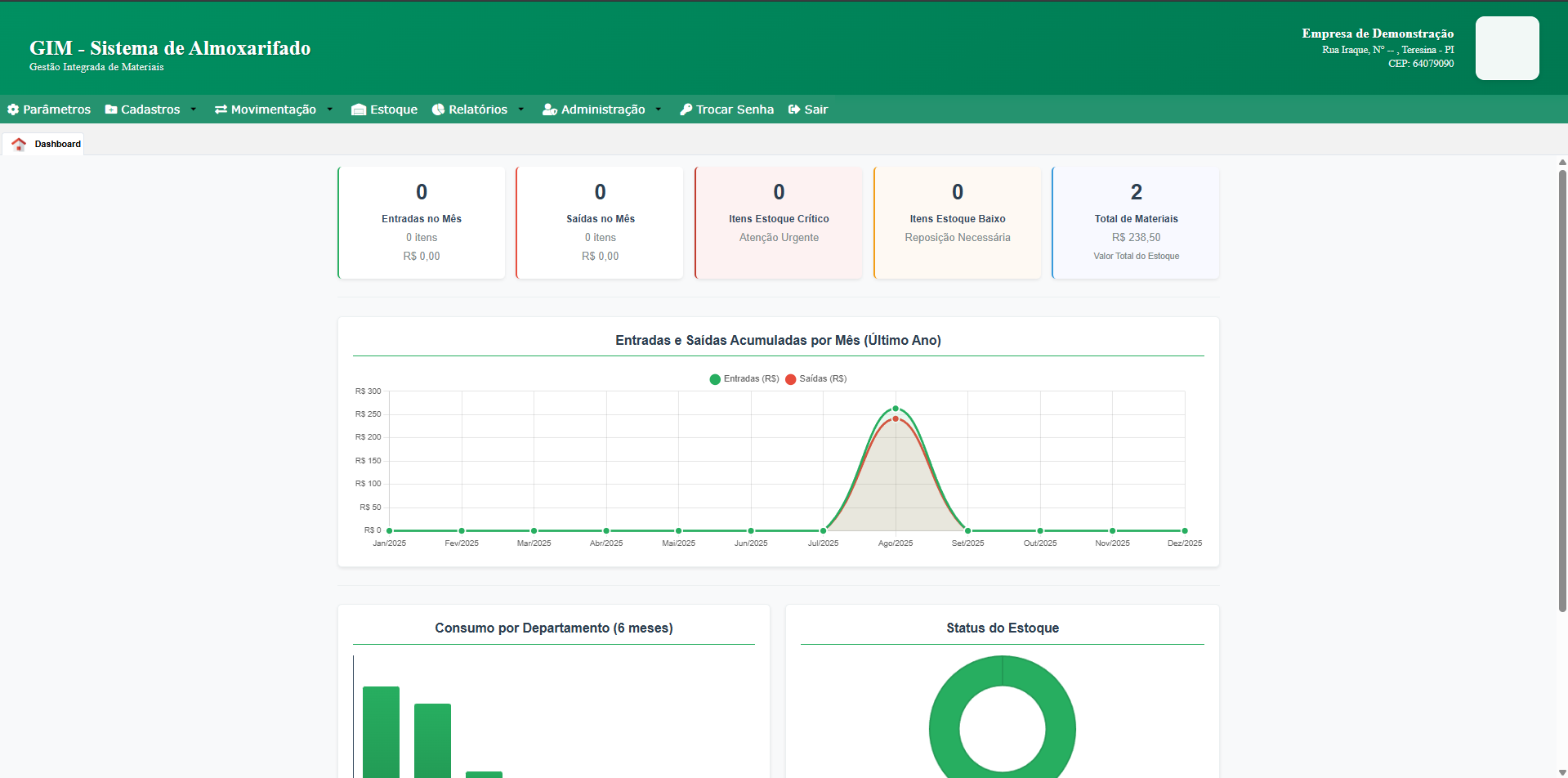Expand the Cadastros dropdown arrow
The width and height of the screenshot is (1568, 778).
(194, 110)
